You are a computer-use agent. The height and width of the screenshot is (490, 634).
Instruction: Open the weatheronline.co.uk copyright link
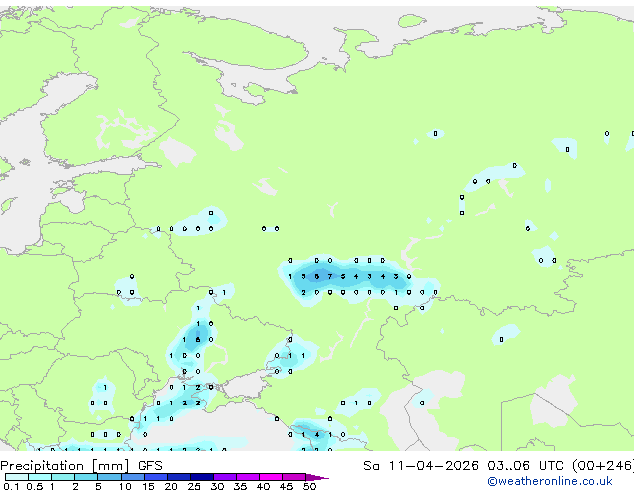[550, 481]
